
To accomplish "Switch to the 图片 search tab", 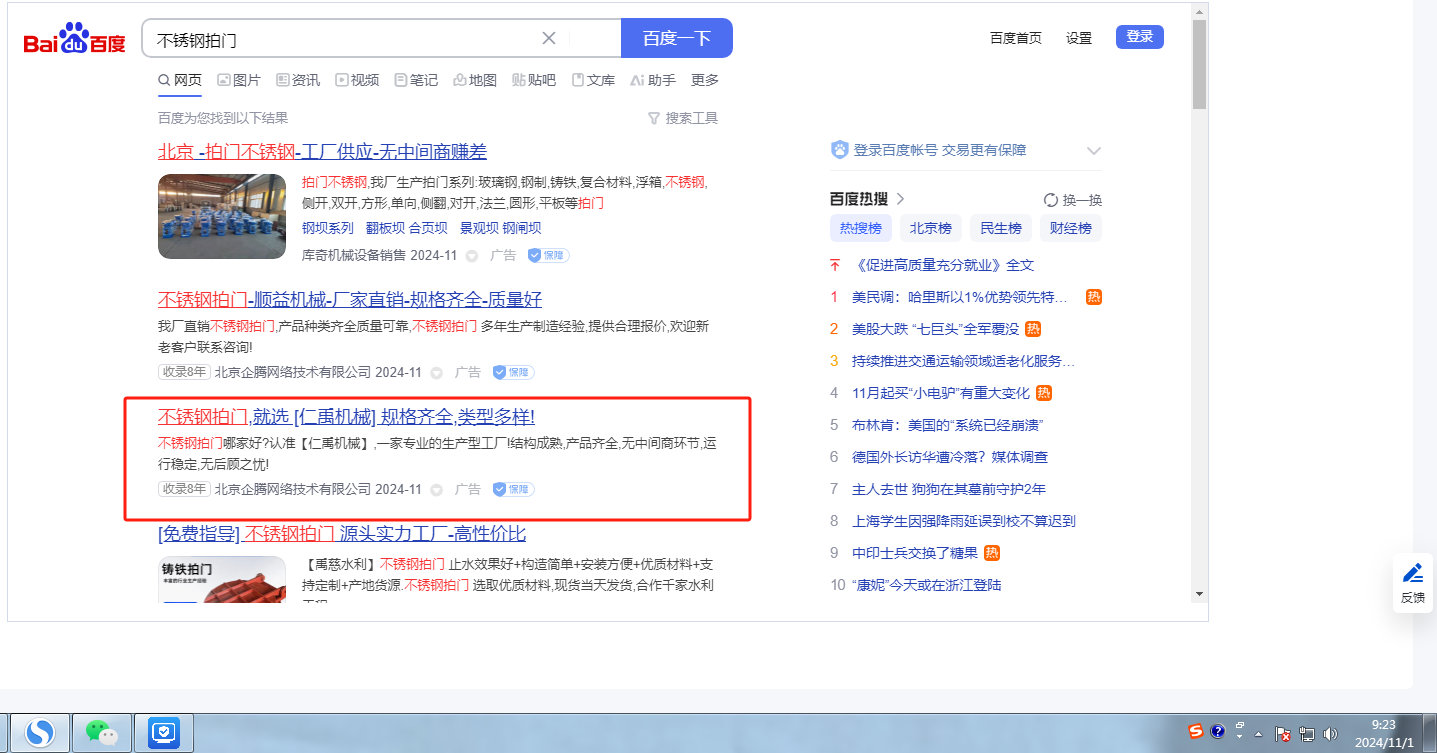I will click(x=239, y=80).
